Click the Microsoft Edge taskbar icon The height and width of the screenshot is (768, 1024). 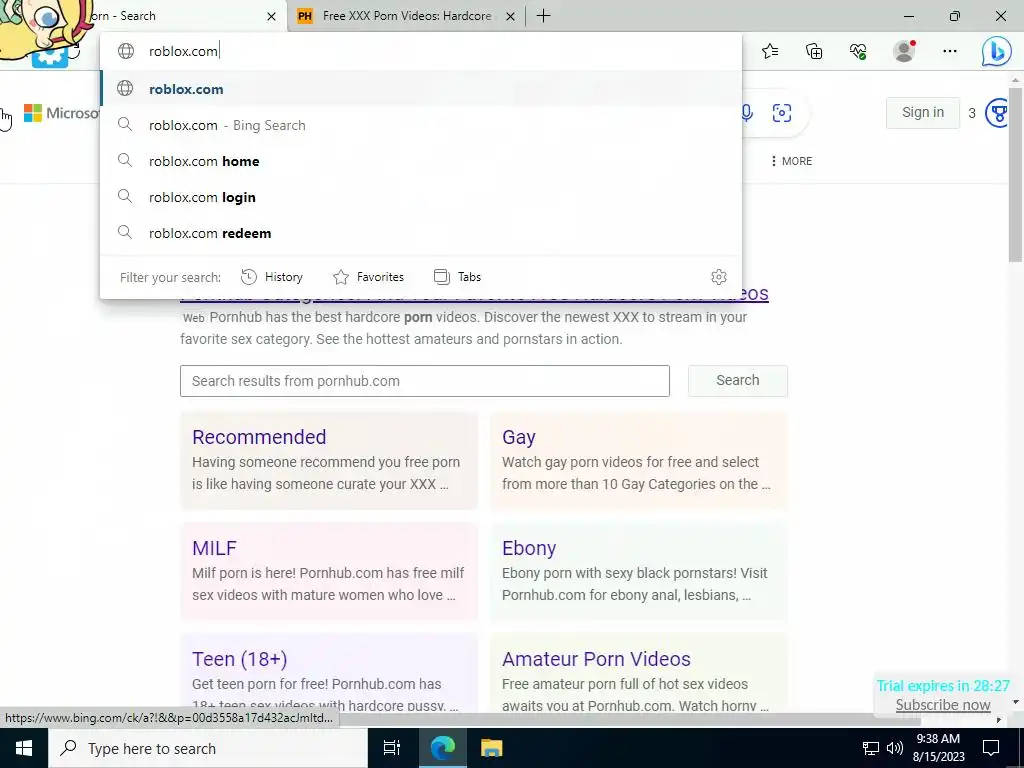[443, 748]
